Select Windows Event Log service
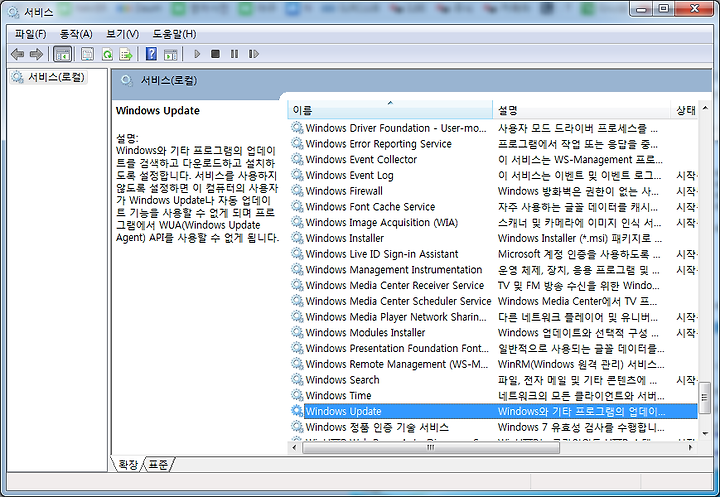The width and height of the screenshot is (720, 497). [494, 175]
